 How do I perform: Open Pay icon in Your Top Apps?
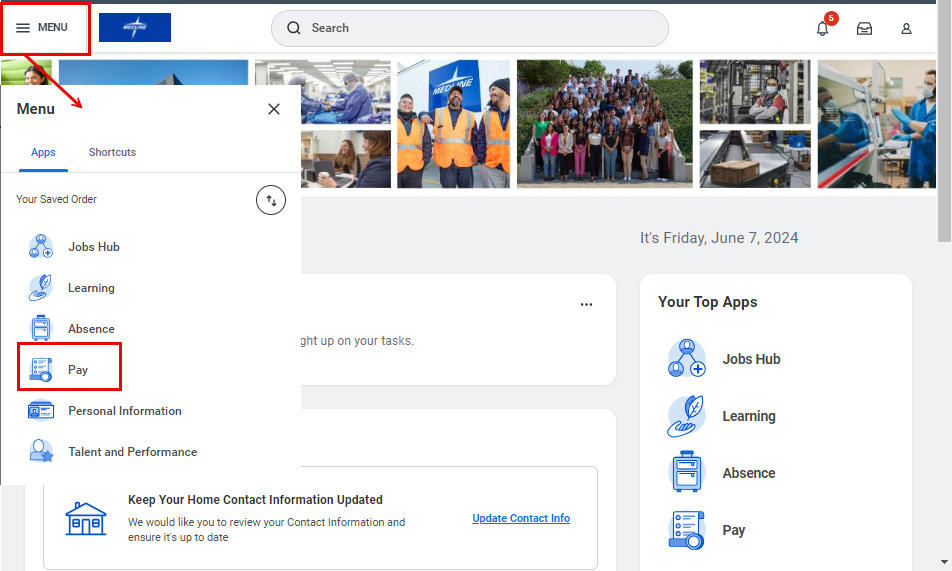click(x=687, y=530)
